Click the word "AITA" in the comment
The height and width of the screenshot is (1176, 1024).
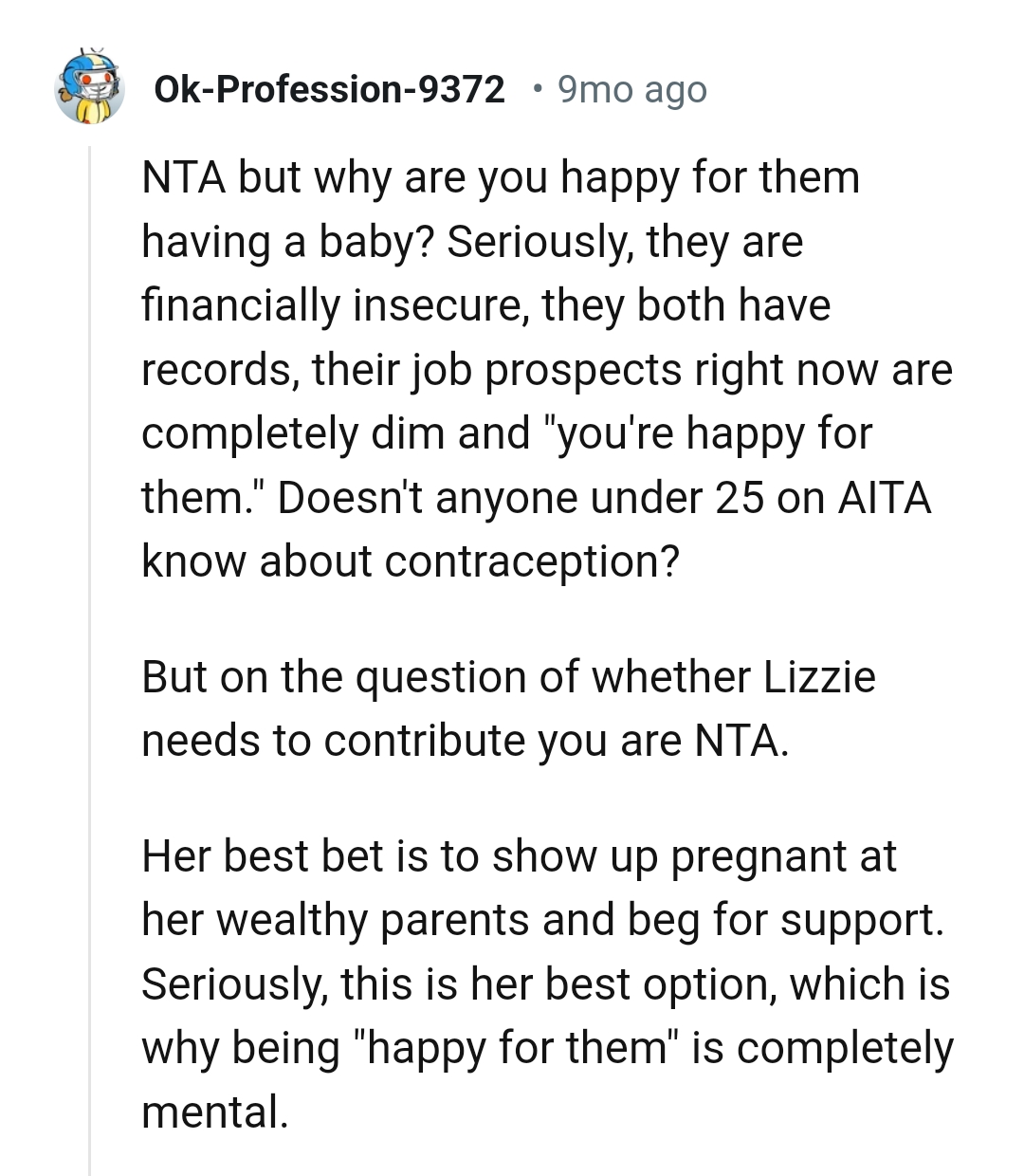click(x=885, y=498)
